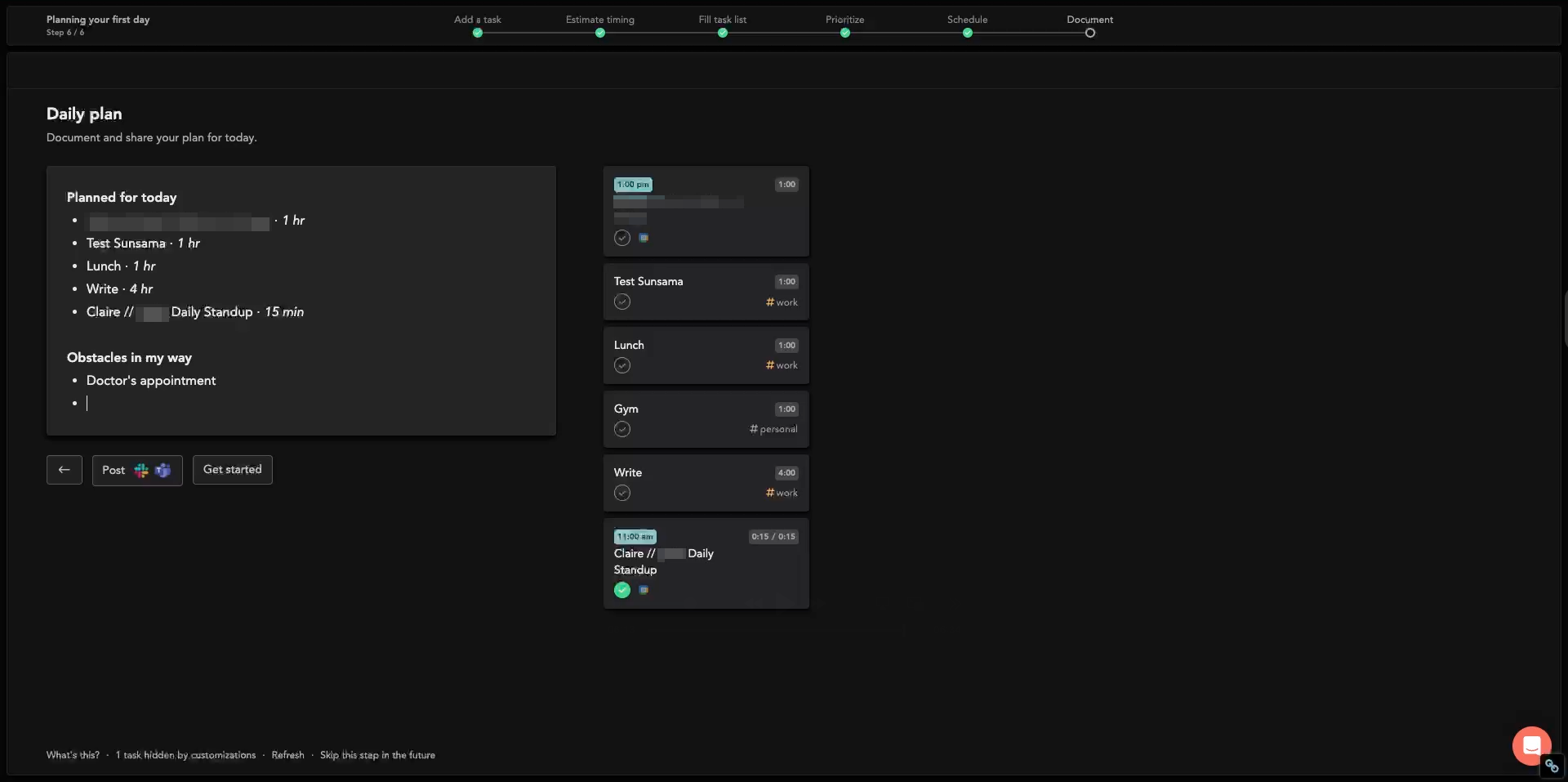The image size is (1568, 782).
Task: Open the Test Sunsama task card title
Action: click(648, 282)
